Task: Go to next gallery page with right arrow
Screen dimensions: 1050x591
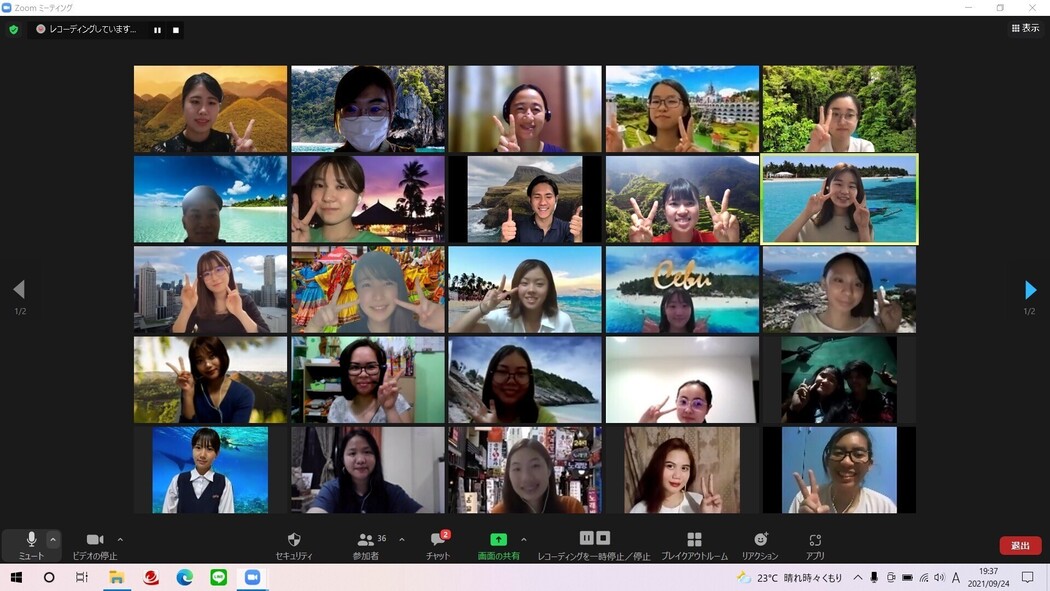Action: pos(1030,290)
